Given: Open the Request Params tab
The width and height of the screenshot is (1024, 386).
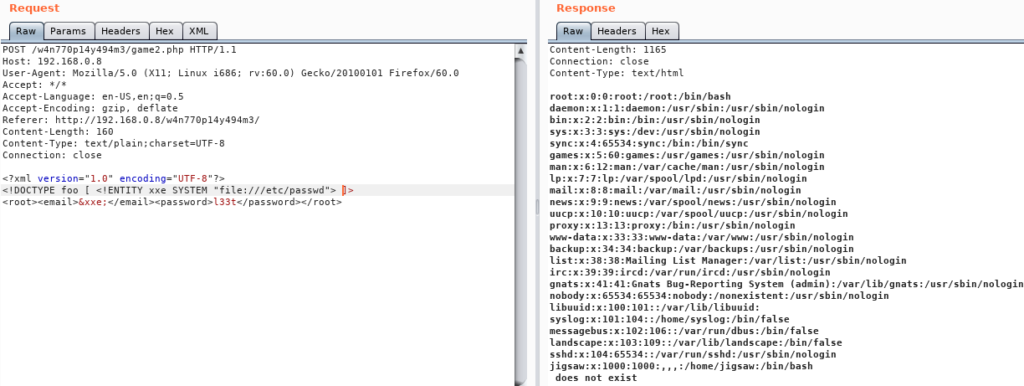Looking at the screenshot, I should point(69,31).
